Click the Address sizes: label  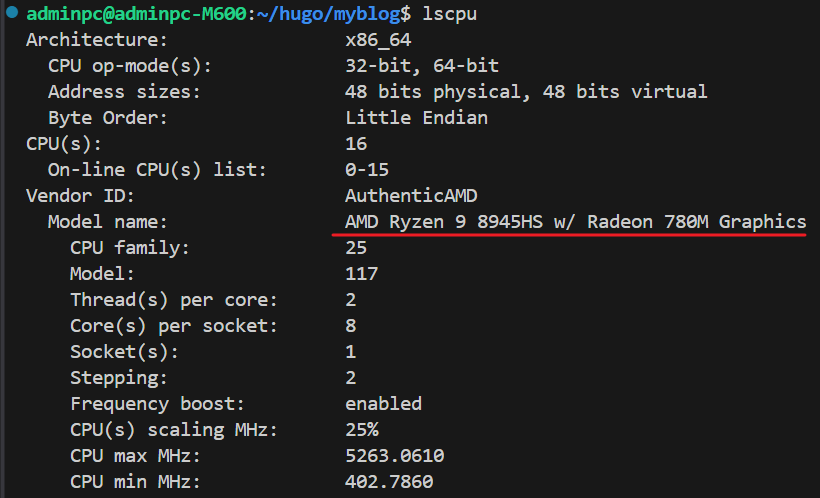coord(124,92)
